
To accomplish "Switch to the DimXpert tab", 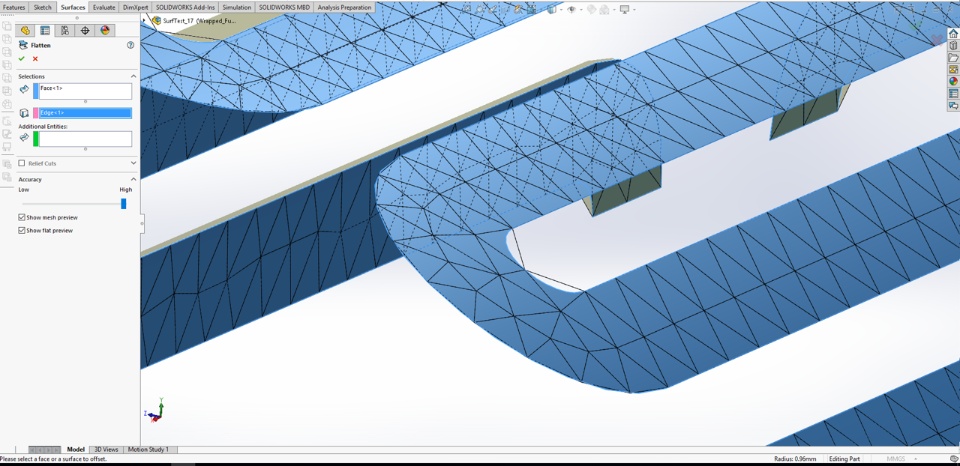I will pos(135,7).
